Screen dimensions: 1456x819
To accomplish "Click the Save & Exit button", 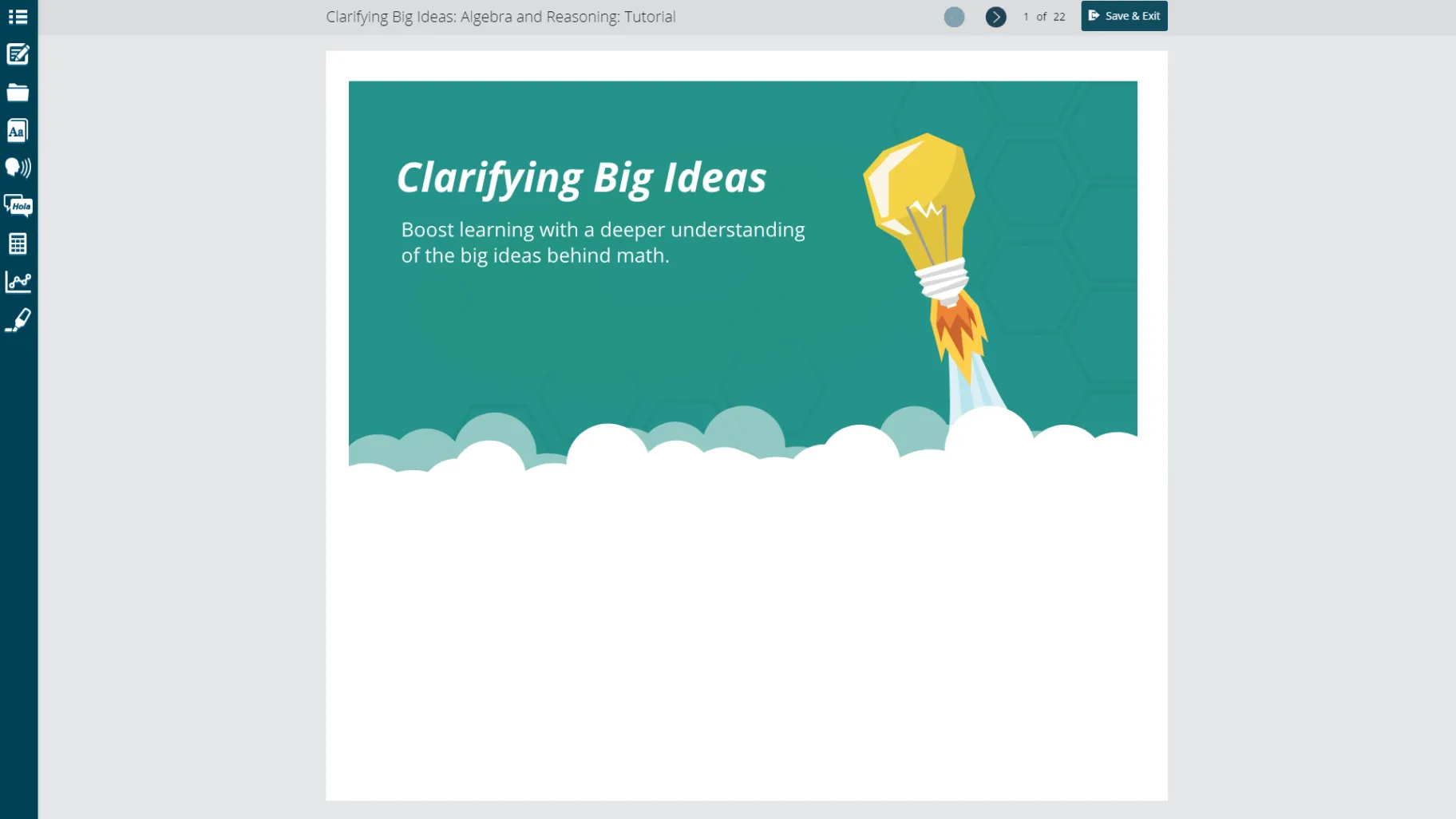I will [x=1124, y=16].
